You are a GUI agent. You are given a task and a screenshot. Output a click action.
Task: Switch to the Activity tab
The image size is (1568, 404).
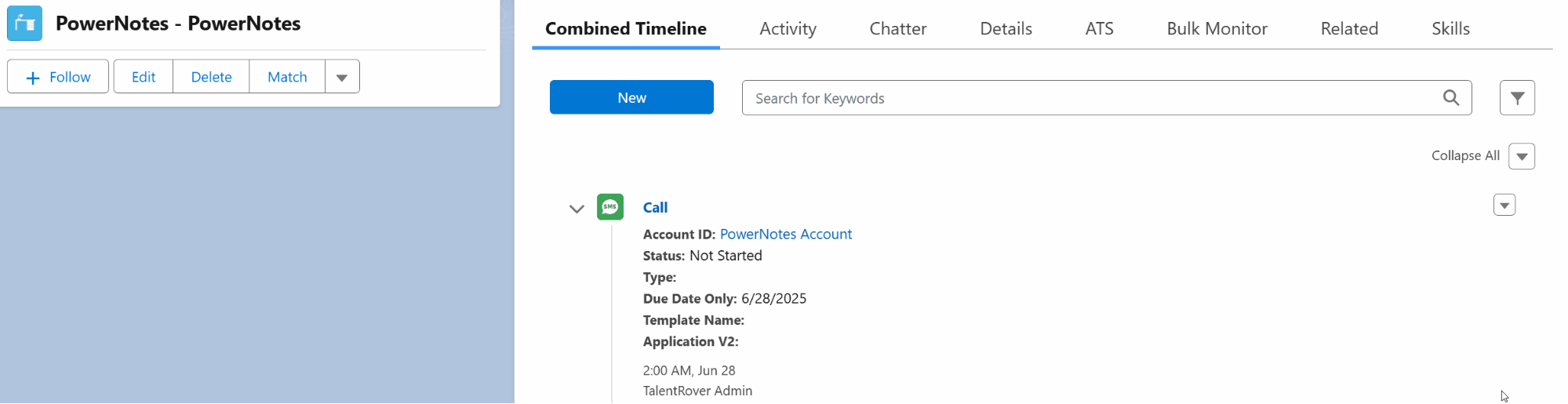(788, 29)
